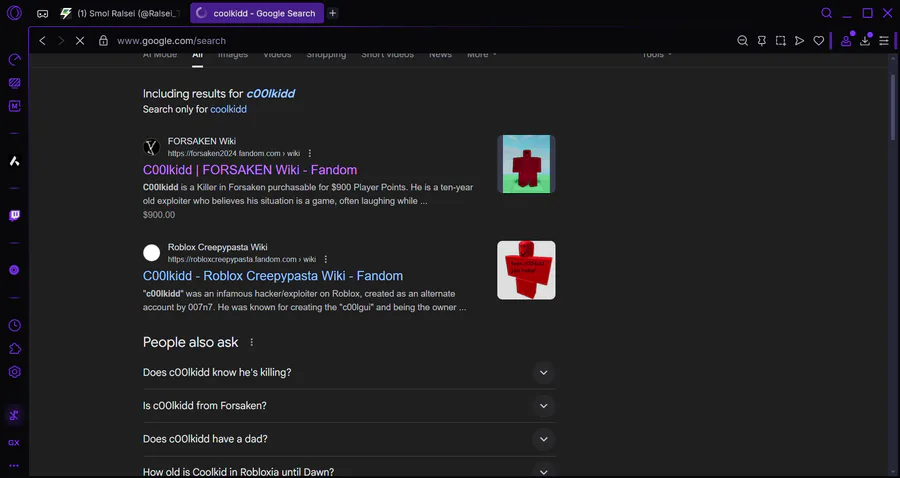Open the profile account icon
The height and width of the screenshot is (478, 900).
pos(846,41)
